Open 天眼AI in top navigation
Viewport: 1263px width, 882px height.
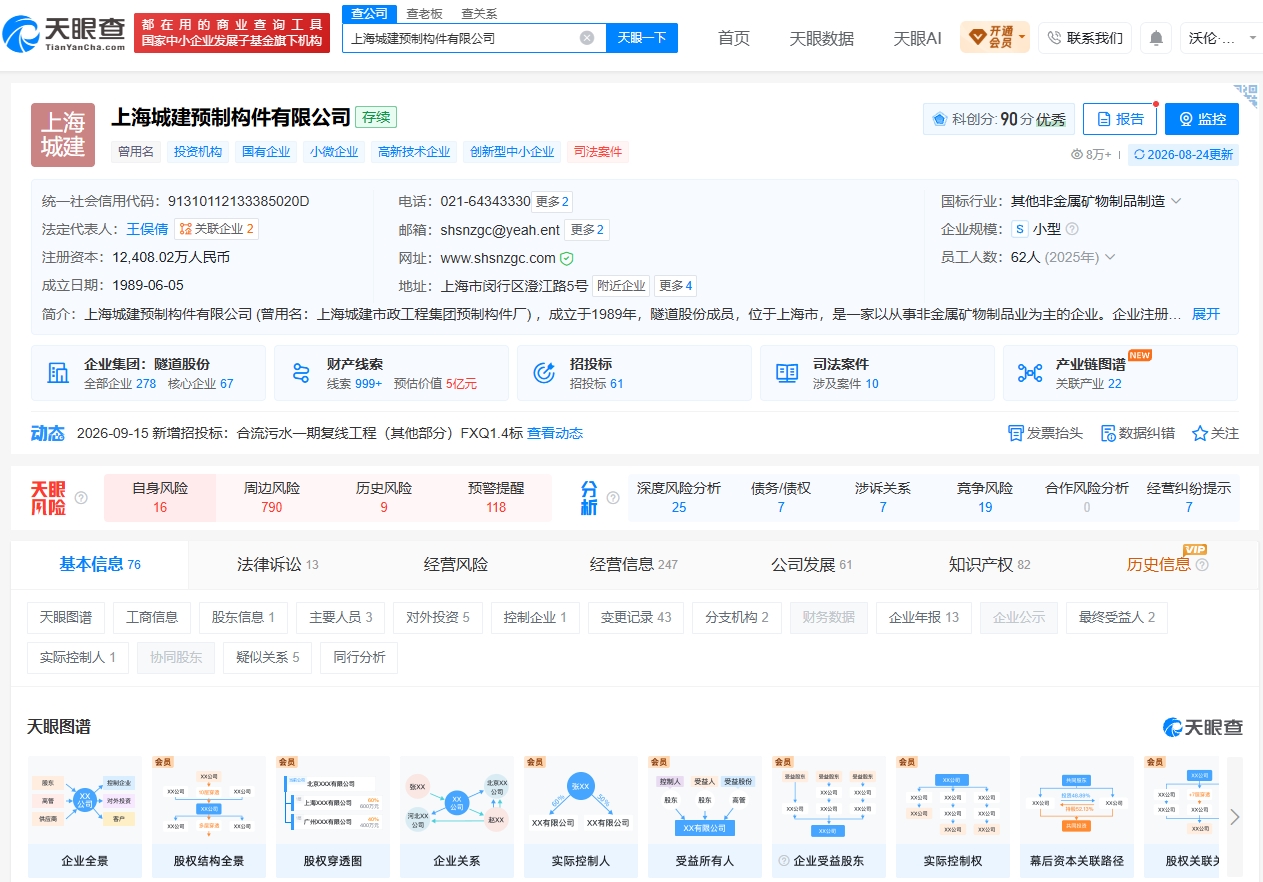(x=917, y=38)
